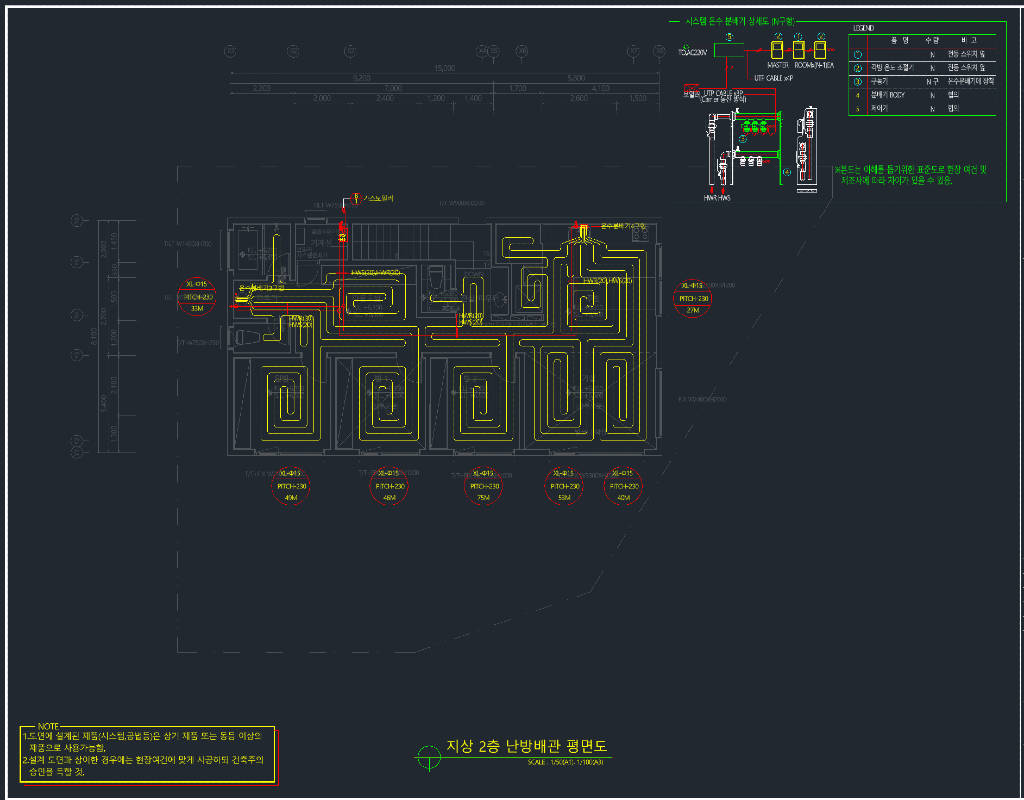Click the 49M pitch callout circle

[x=291, y=485]
